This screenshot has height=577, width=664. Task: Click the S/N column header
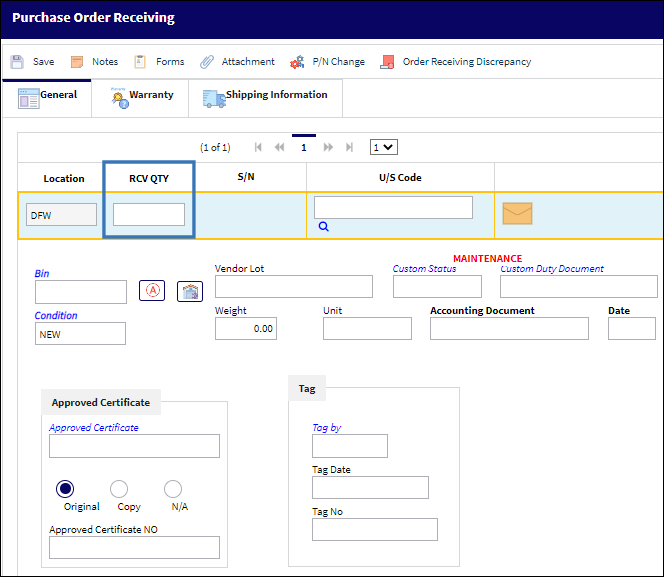click(x=246, y=177)
